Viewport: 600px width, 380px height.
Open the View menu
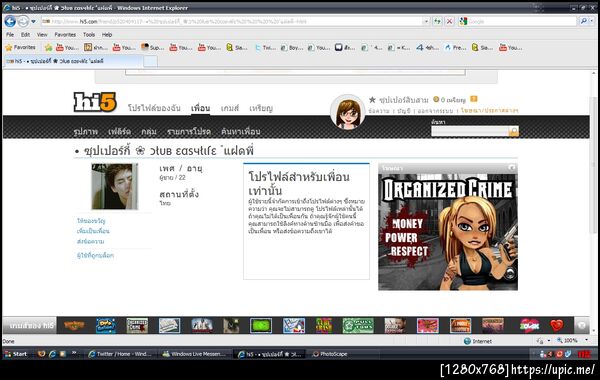pos(42,34)
